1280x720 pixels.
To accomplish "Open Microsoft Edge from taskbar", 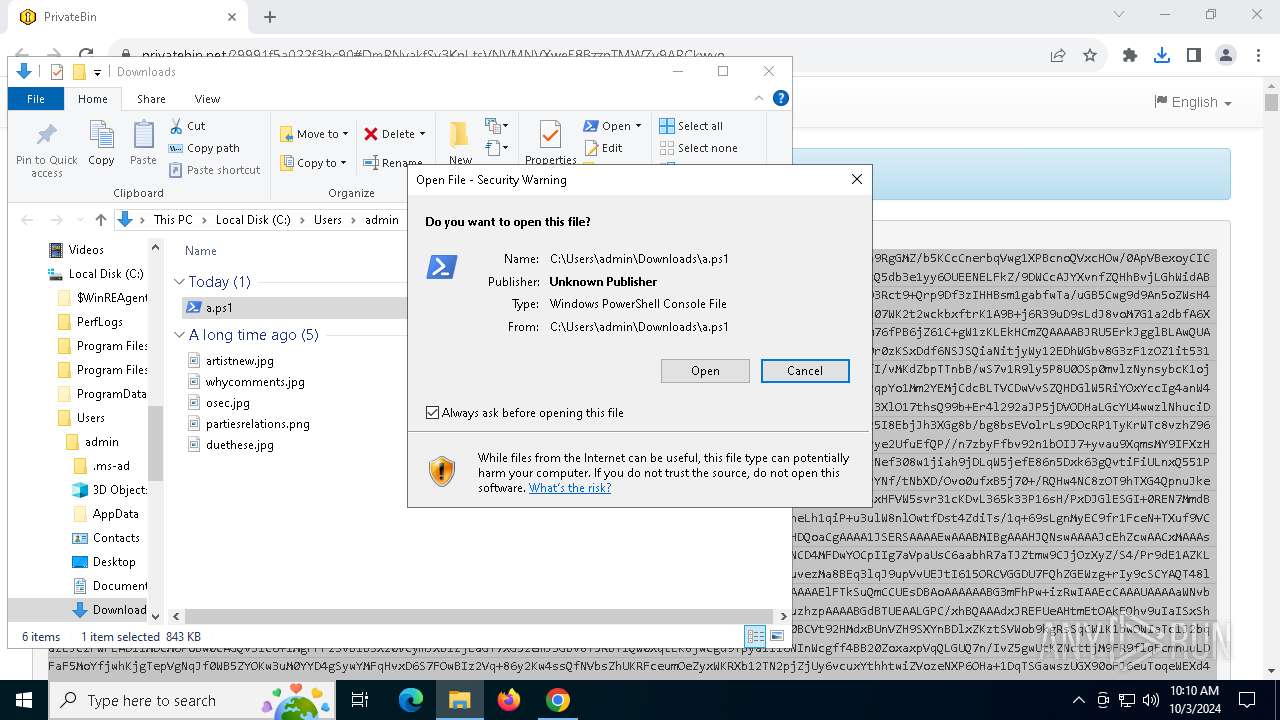I will coord(411,700).
